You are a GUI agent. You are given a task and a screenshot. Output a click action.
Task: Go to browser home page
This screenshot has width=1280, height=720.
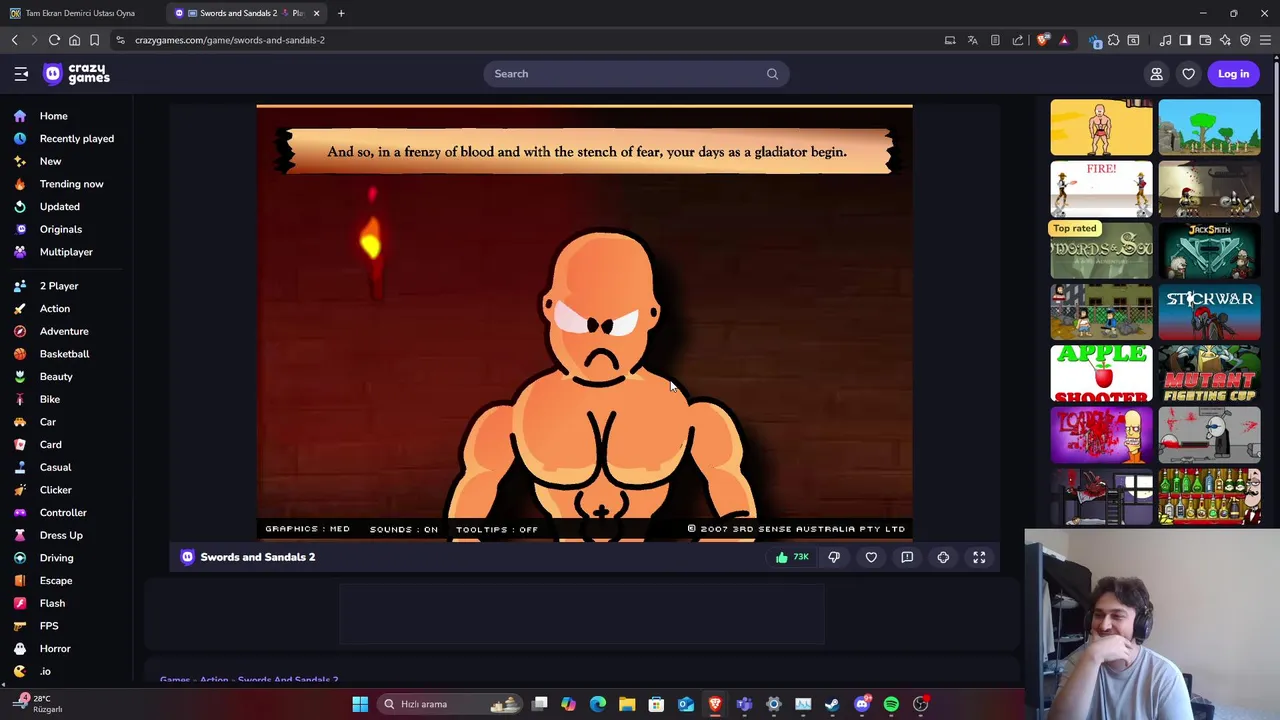point(74,40)
